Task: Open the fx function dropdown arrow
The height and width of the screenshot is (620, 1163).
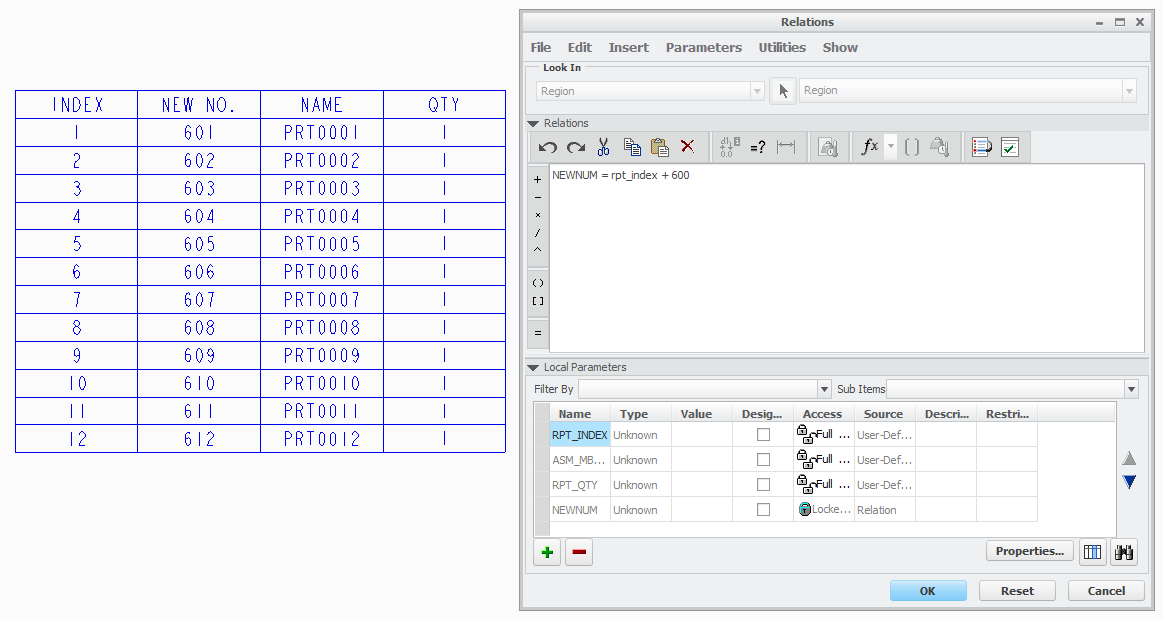Action: tap(891, 147)
